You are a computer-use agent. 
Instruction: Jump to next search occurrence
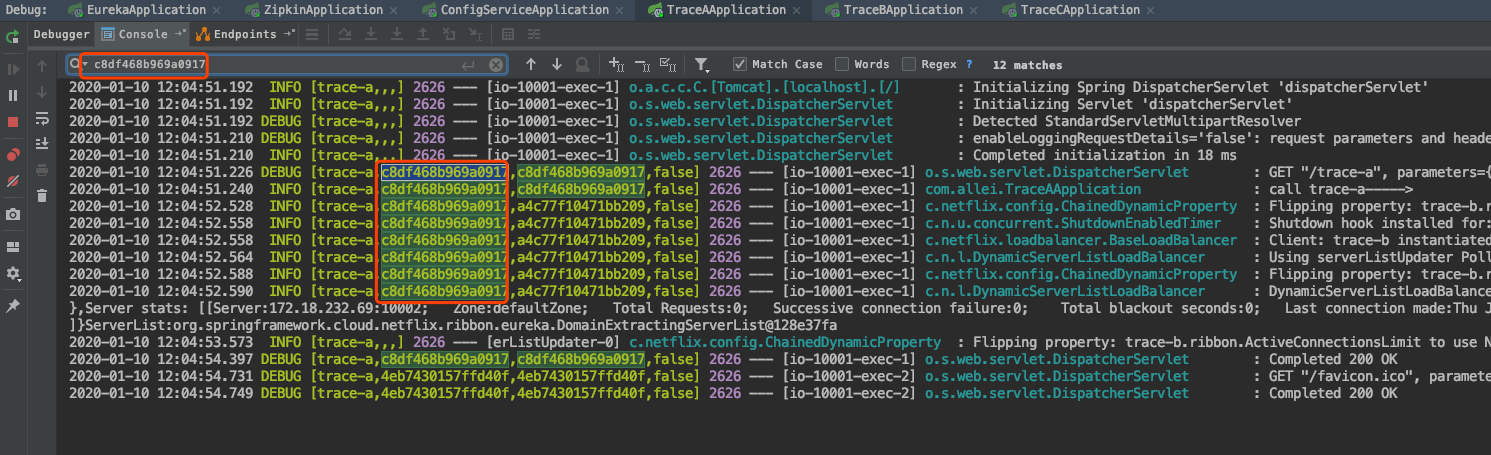point(556,64)
